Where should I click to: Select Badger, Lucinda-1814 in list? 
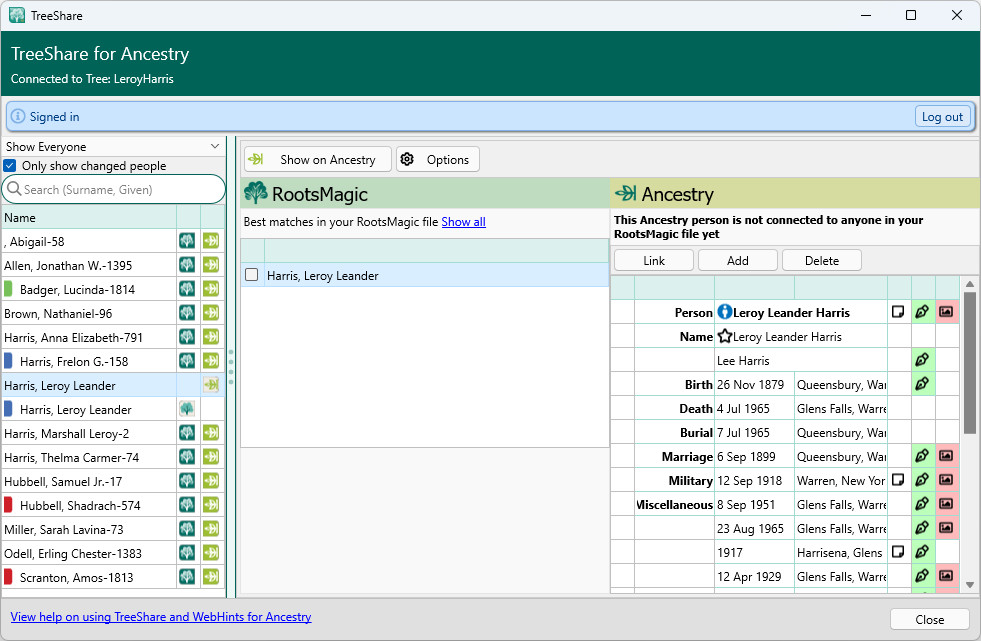pyautogui.click(x=77, y=290)
